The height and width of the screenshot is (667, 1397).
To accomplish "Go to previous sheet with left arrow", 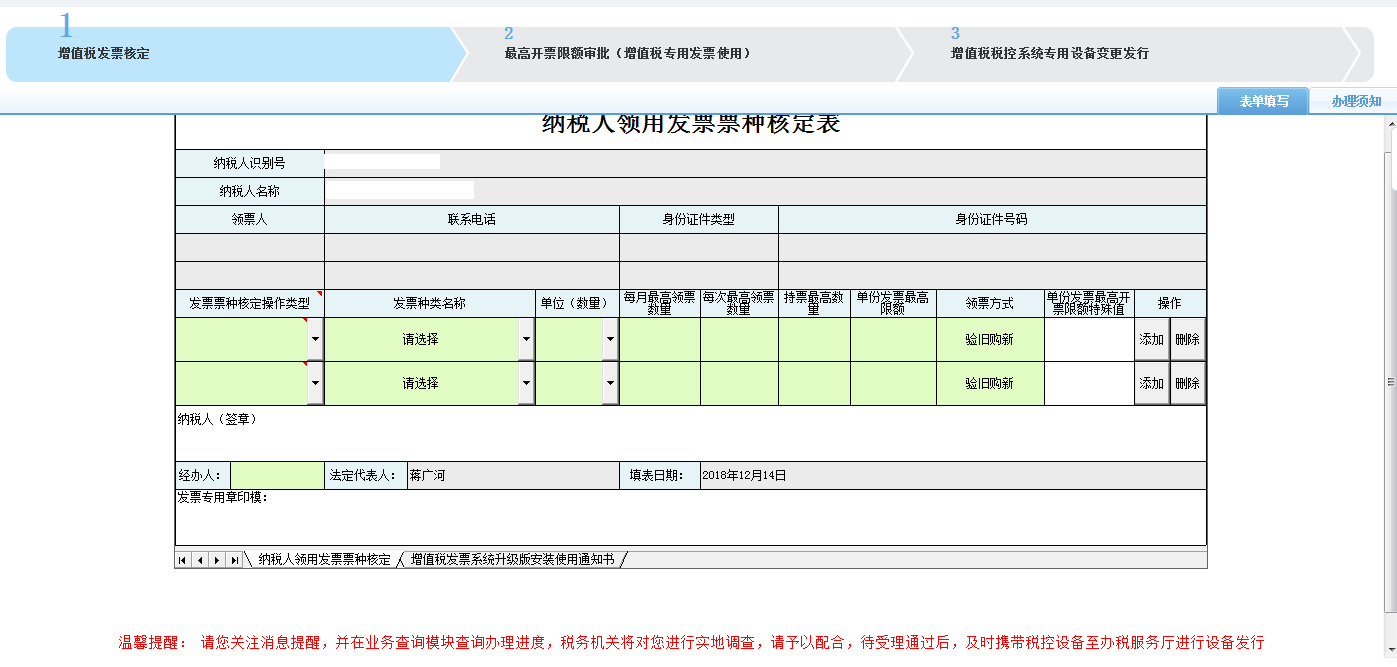I will click(x=199, y=560).
